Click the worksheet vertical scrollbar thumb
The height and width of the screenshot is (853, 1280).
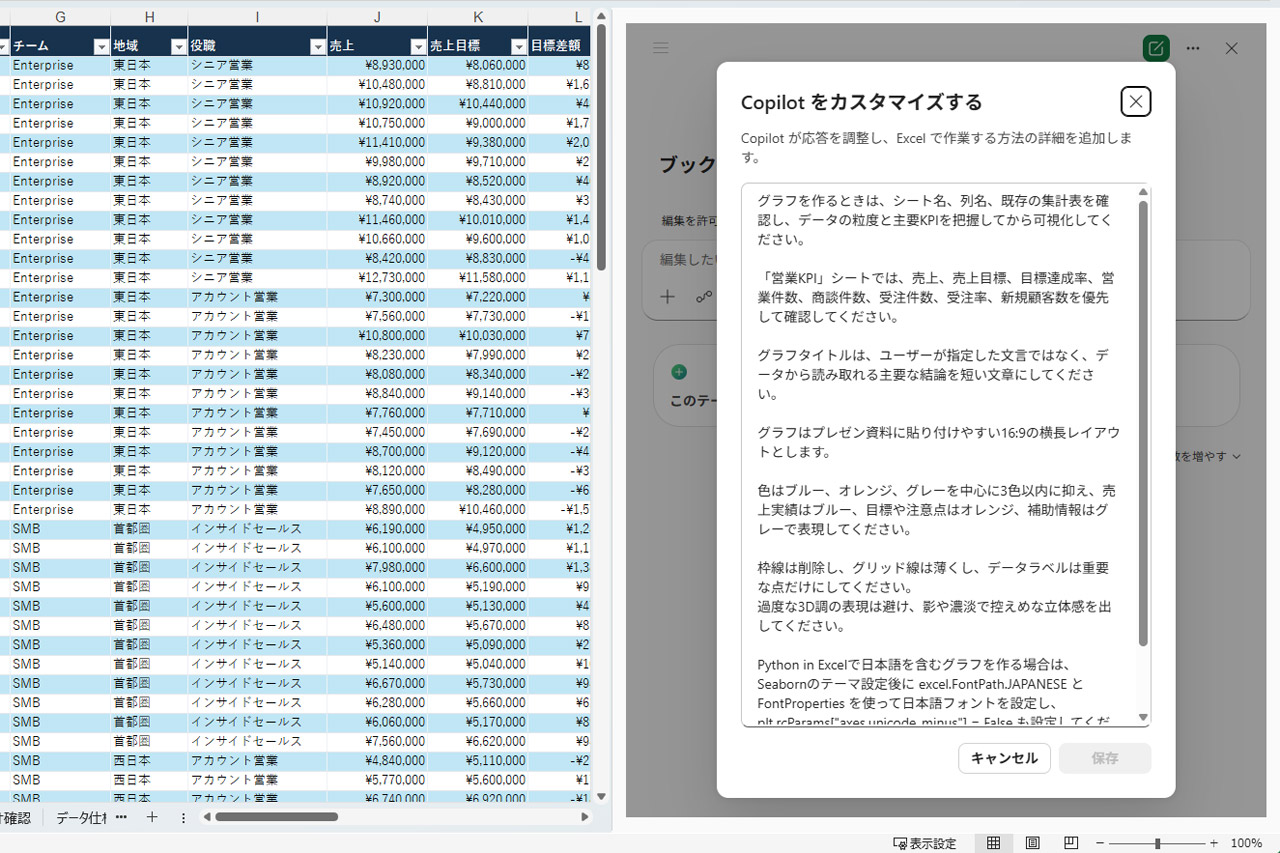602,148
